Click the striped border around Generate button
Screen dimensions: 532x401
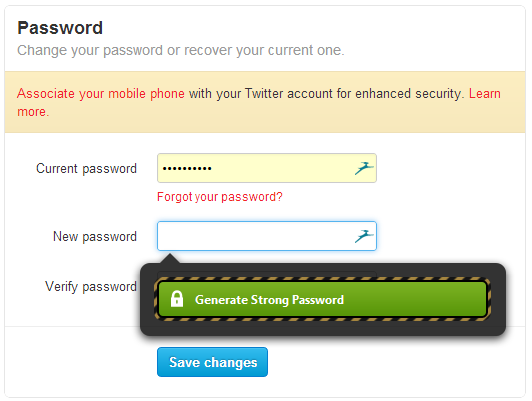(322, 279)
